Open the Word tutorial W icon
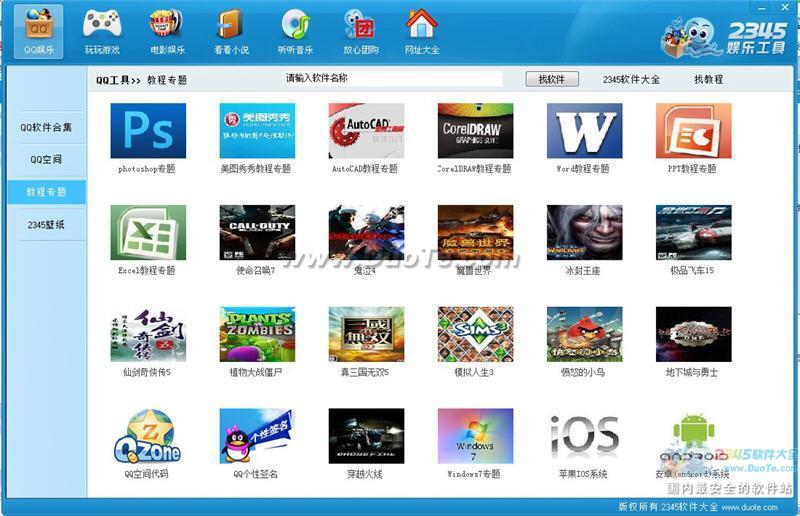Image resolution: width=800 pixels, height=516 pixels. click(x=585, y=131)
